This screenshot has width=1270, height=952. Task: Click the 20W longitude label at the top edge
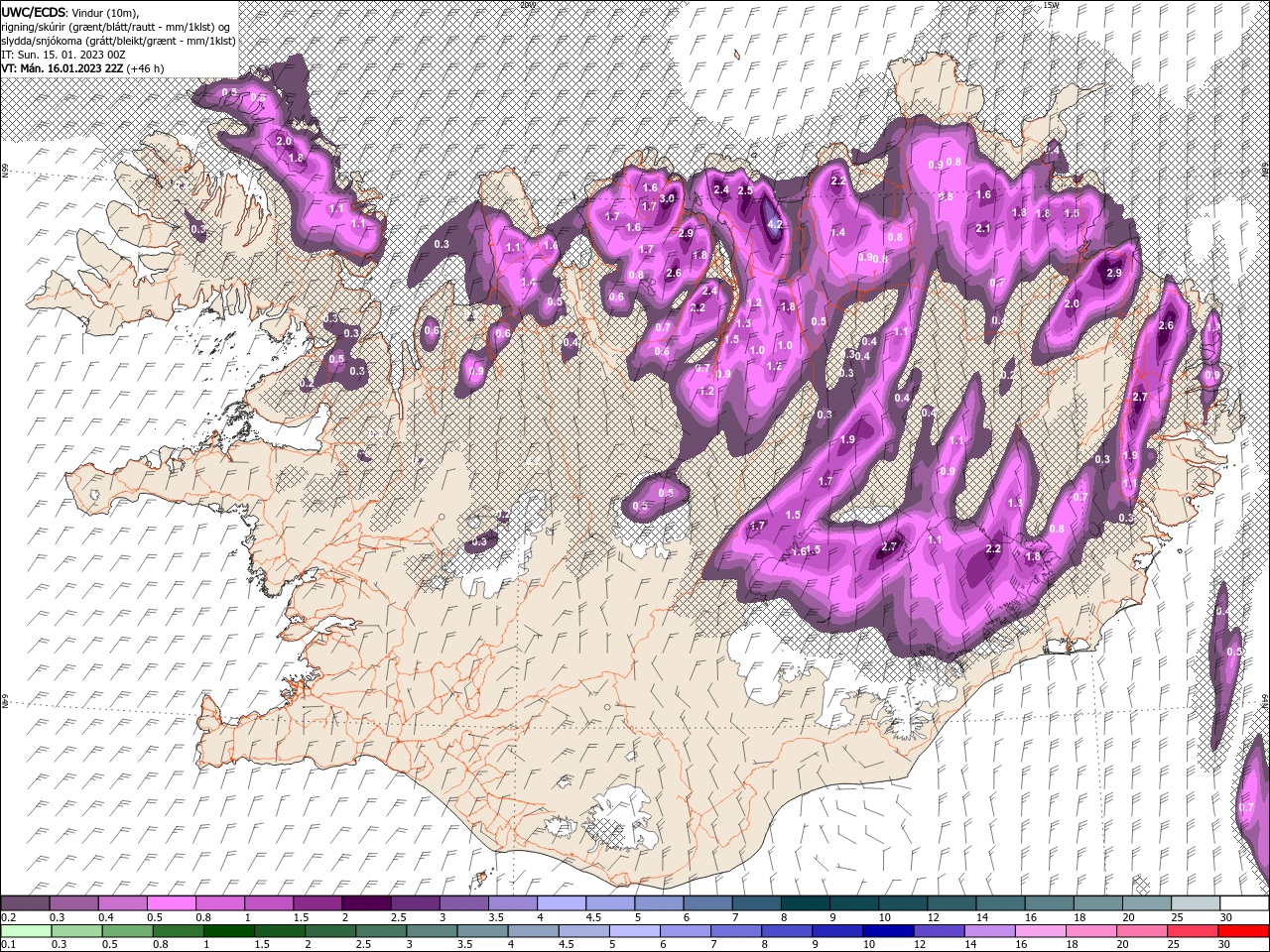coord(529,5)
